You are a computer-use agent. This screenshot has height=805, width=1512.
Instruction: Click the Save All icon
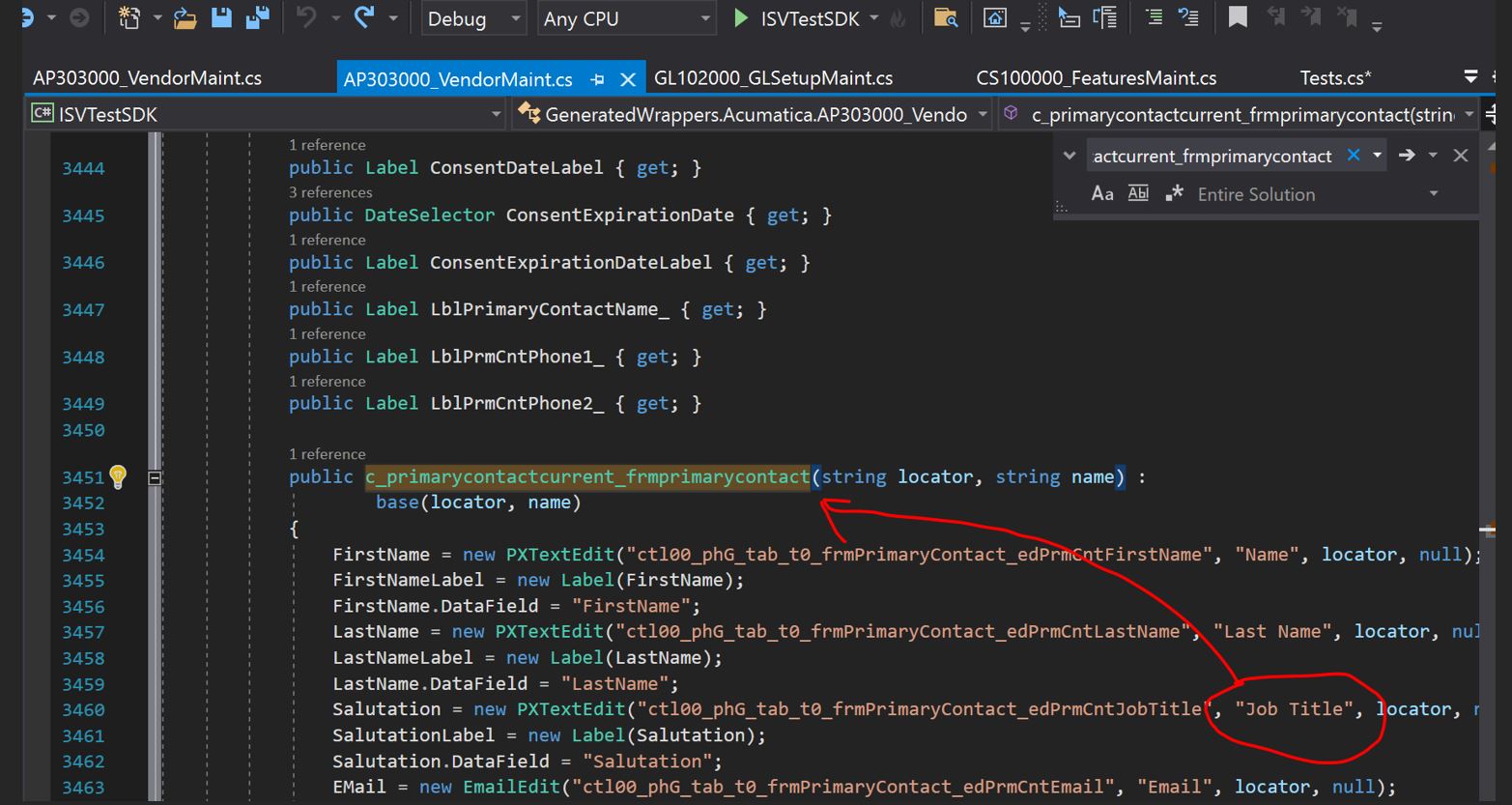(x=257, y=17)
